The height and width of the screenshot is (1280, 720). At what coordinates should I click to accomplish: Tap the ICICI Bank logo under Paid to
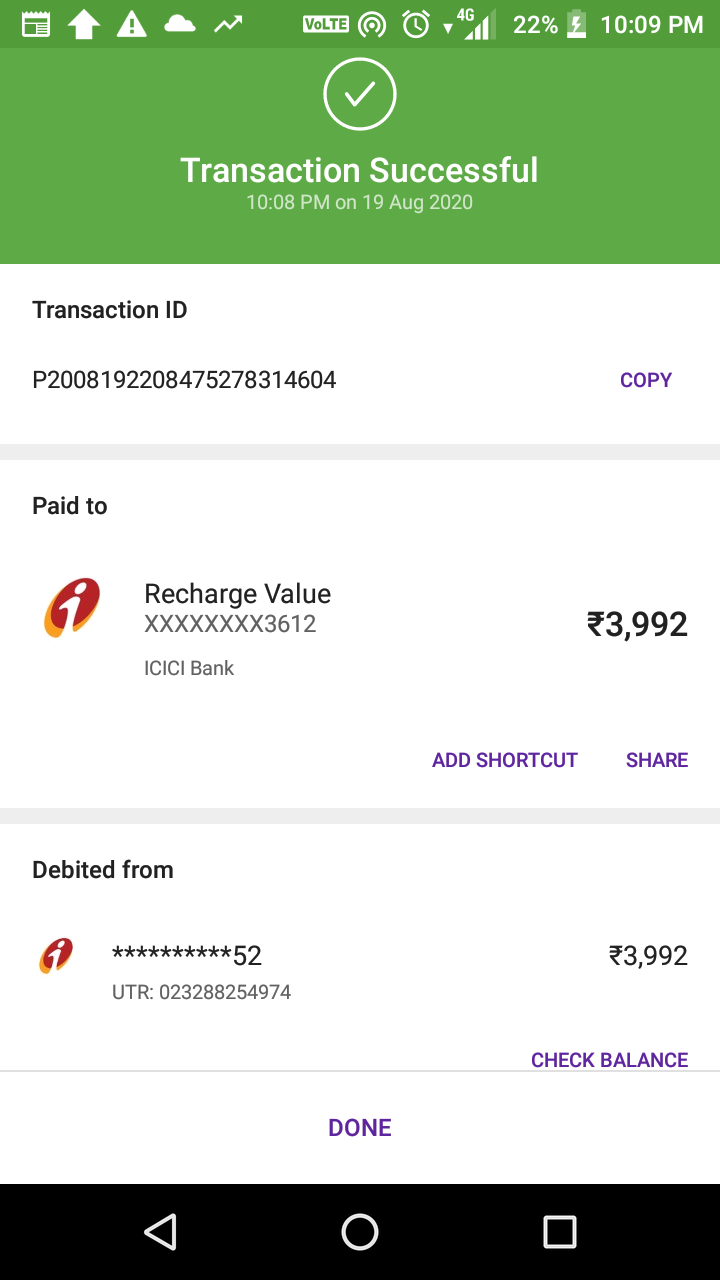pos(72,607)
